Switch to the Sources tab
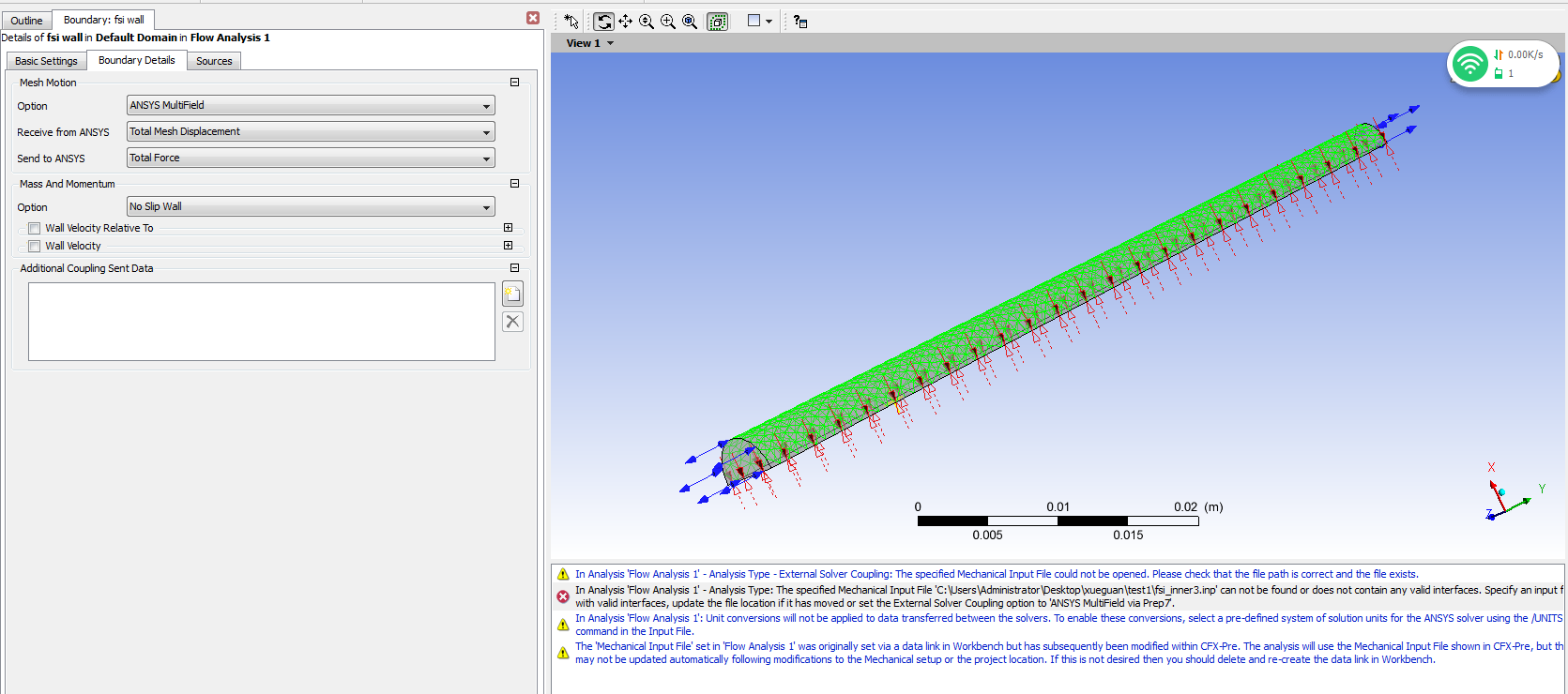This screenshot has height=694, width=1568. [x=214, y=61]
